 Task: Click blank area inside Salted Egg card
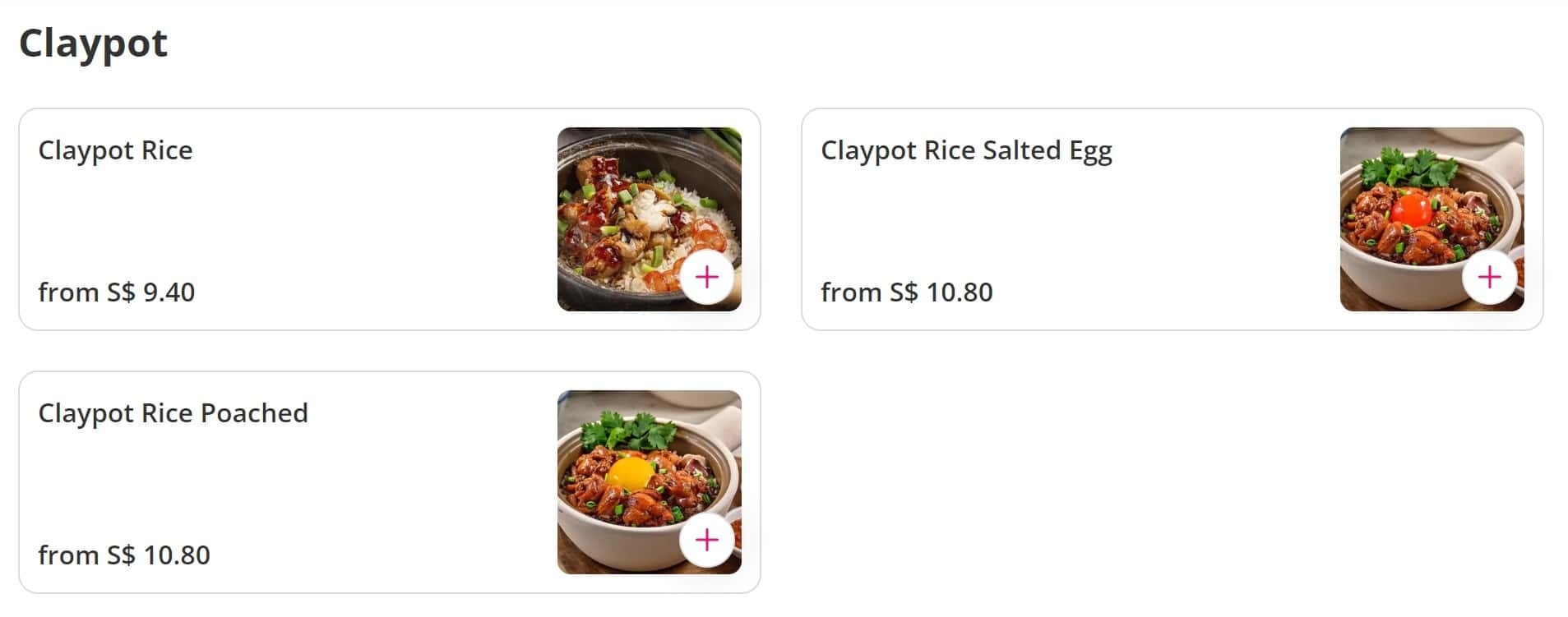pyautogui.click(x=1151, y=222)
